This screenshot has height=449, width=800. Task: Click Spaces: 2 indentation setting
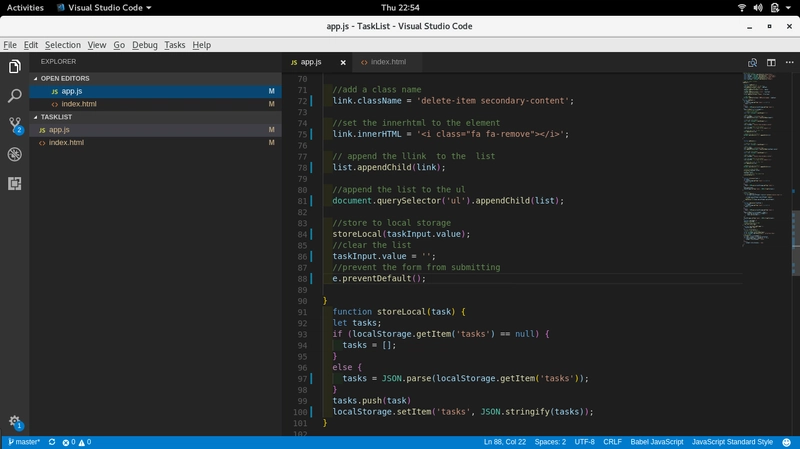click(550, 442)
